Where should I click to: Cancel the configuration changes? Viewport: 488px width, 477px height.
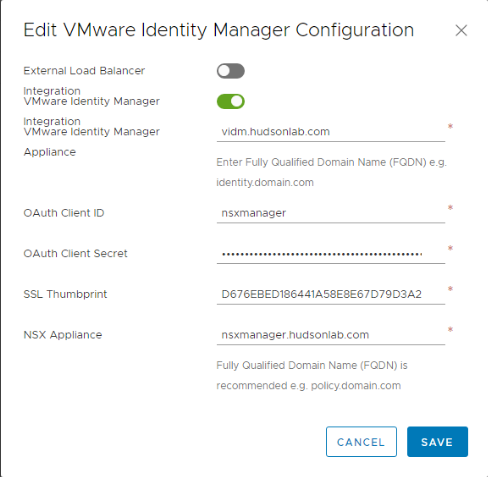point(361,442)
